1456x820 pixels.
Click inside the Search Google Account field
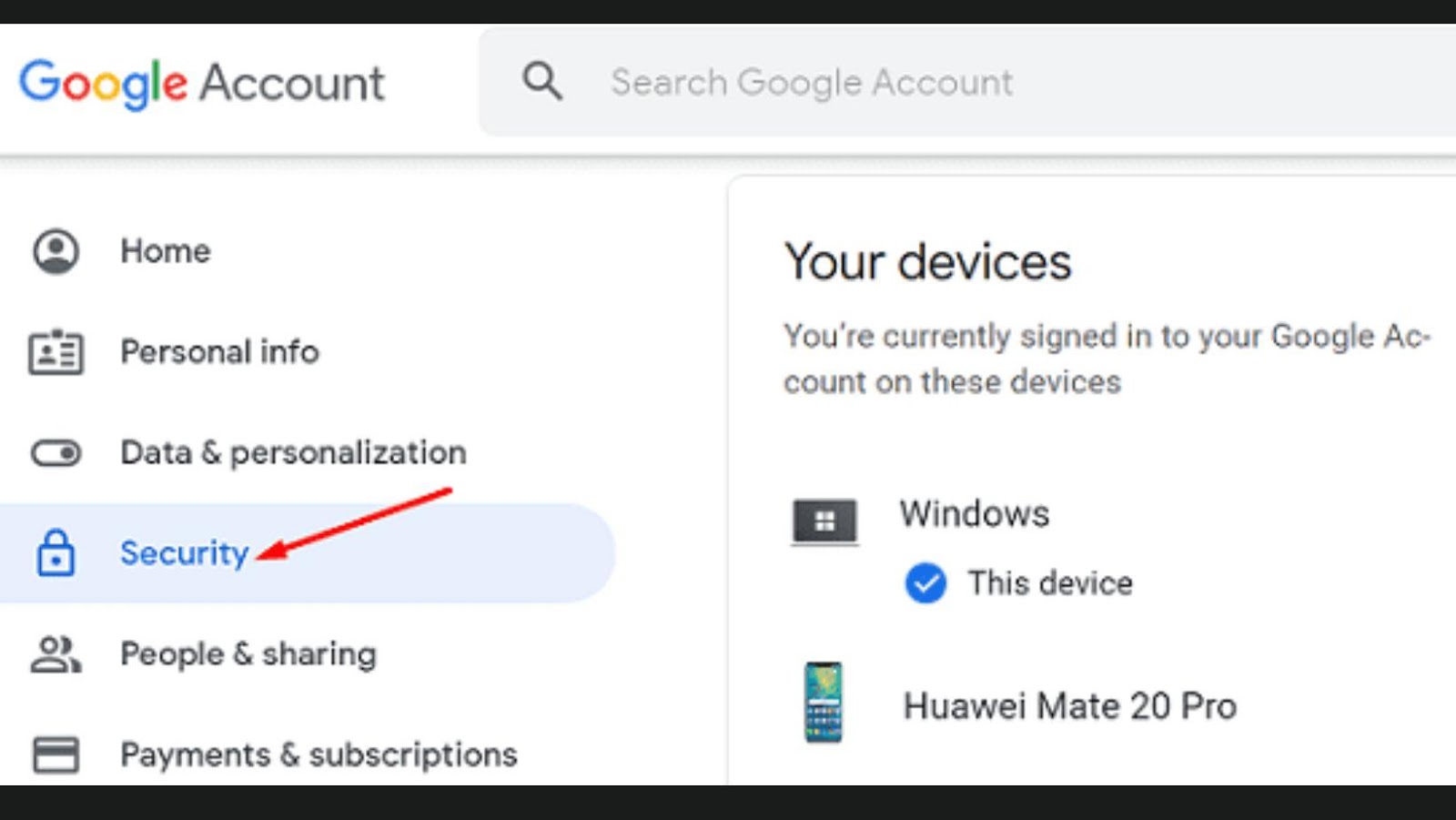click(813, 81)
